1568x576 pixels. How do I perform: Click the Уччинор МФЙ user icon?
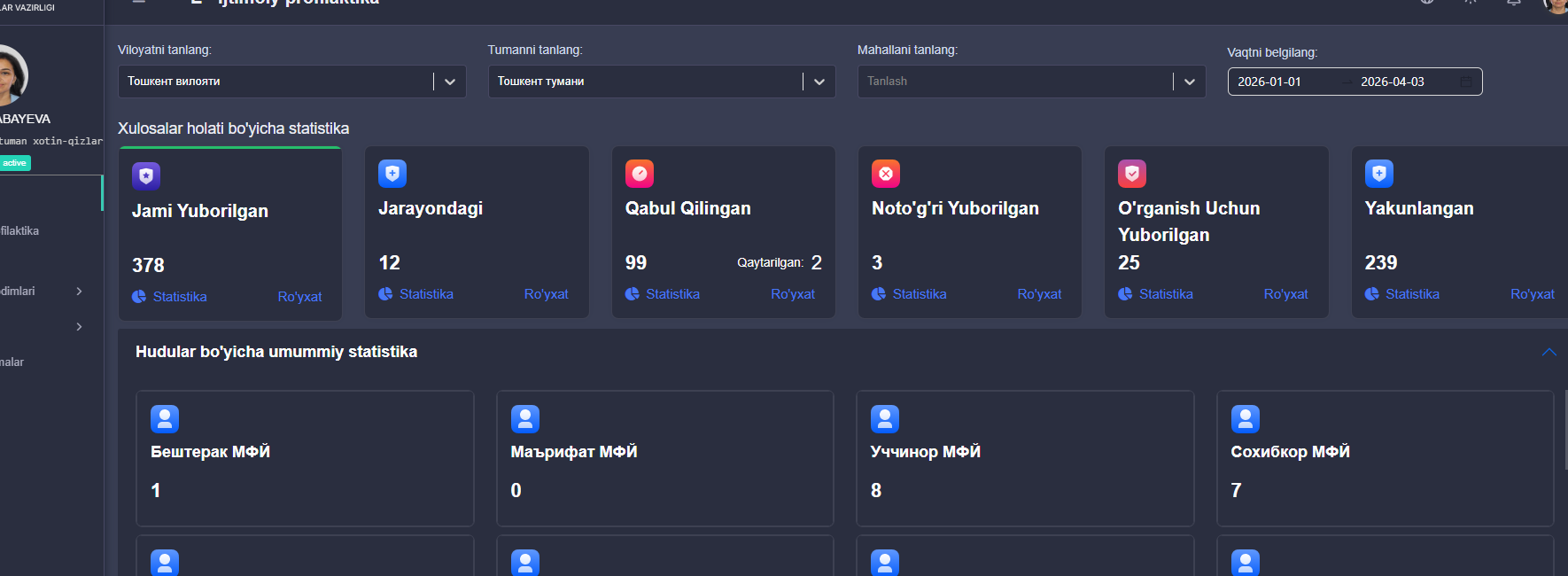tap(885, 419)
